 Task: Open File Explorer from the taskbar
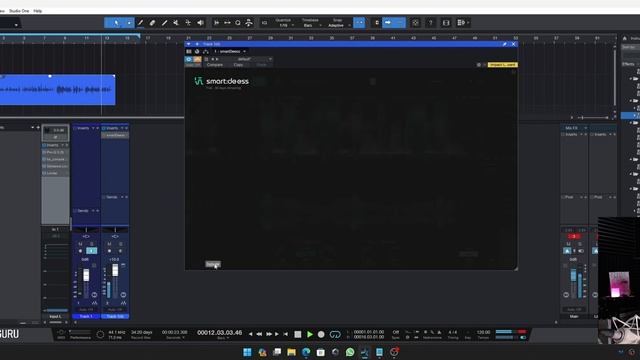291,352
